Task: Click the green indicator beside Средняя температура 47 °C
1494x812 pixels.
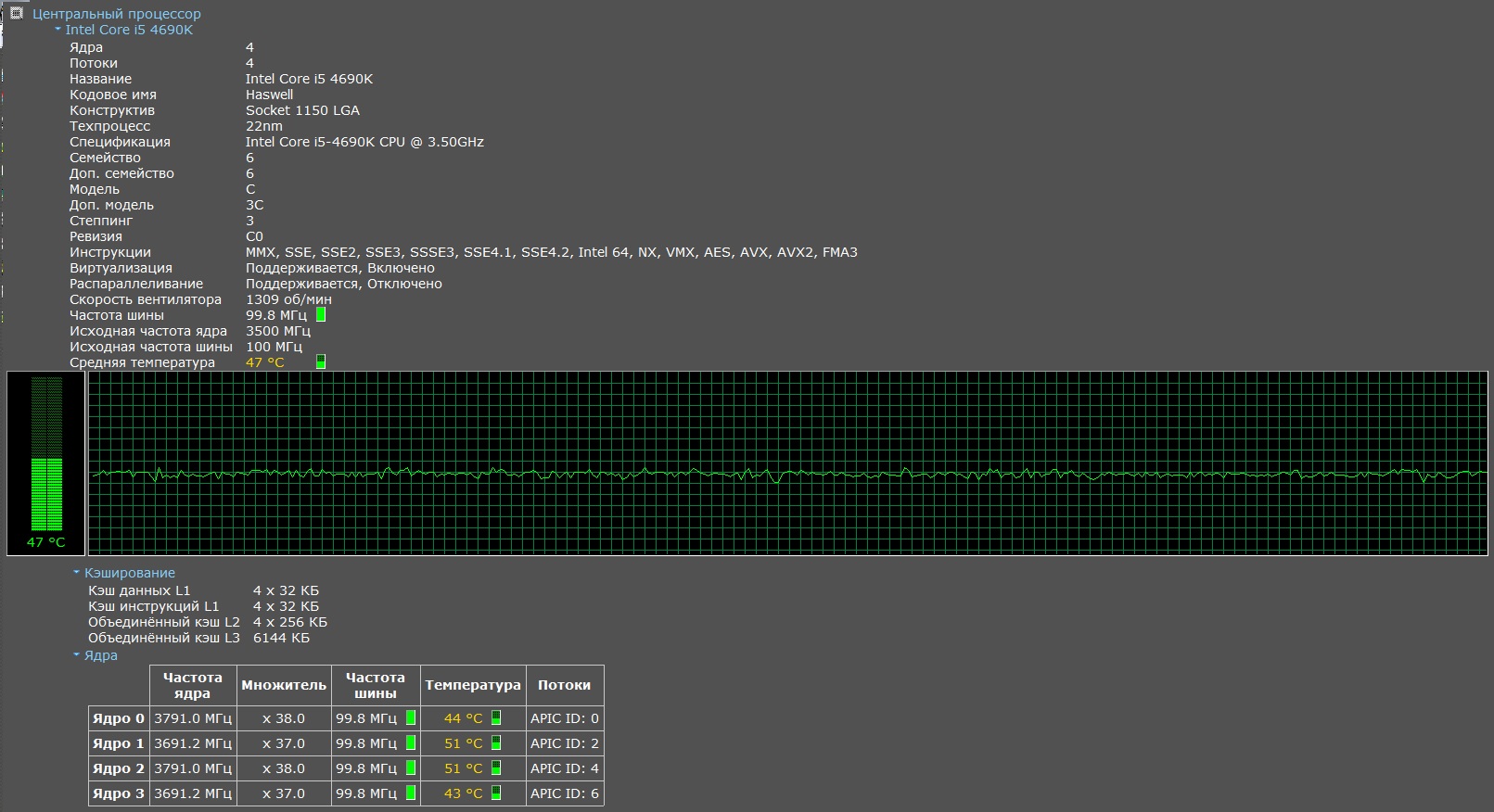Action: click(321, 362)
